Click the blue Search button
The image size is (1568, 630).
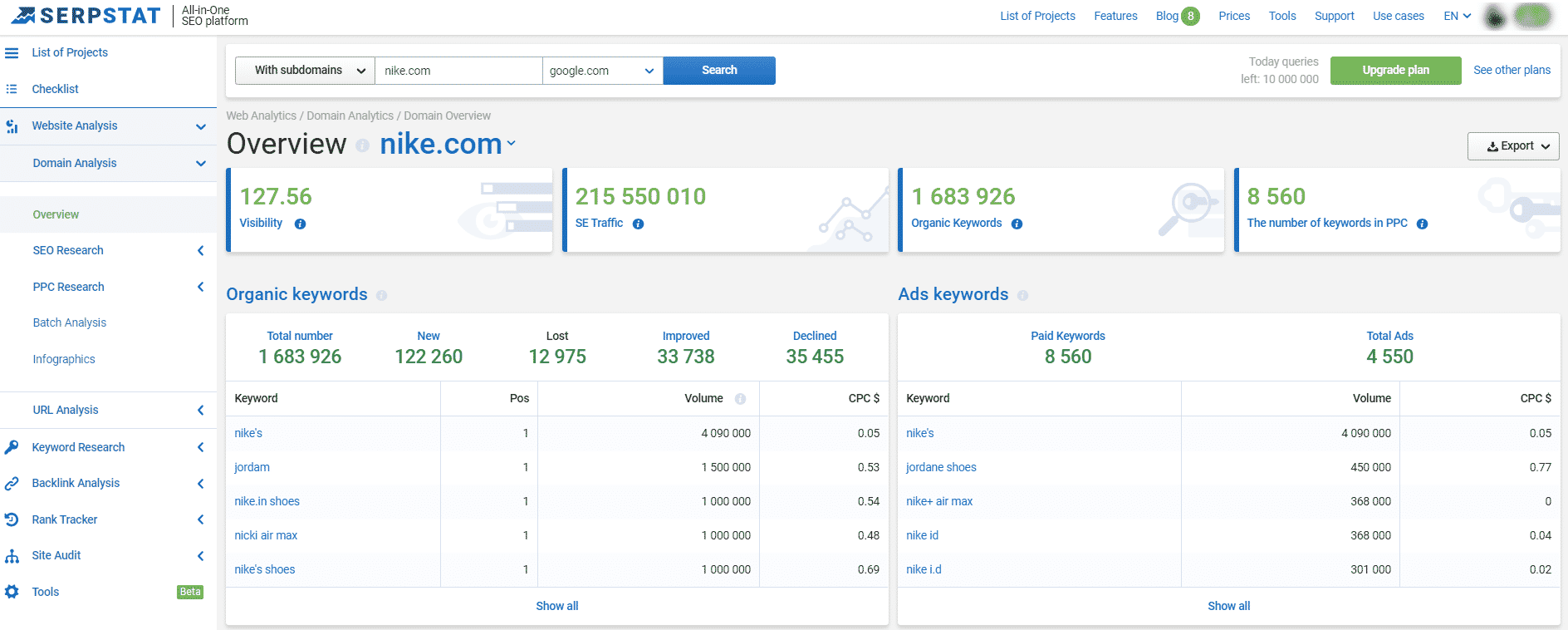click(719, 71)
